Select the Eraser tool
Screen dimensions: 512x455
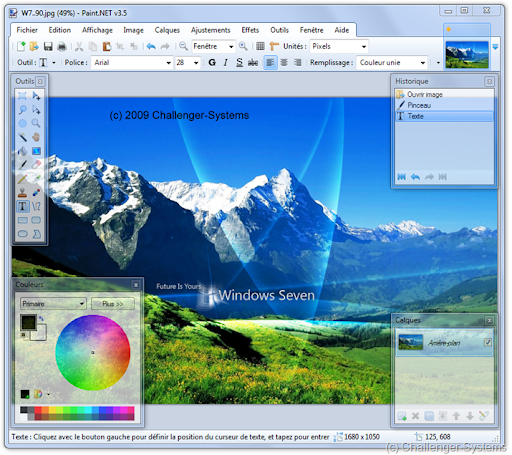(36, 165)
